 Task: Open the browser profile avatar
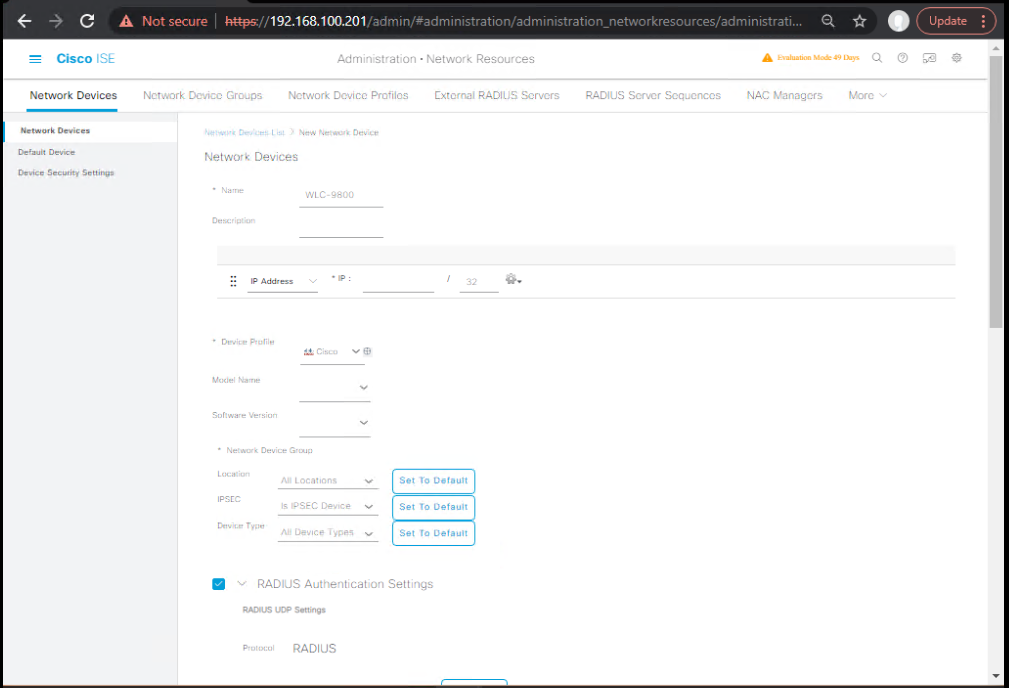click(x=898, y=21)
